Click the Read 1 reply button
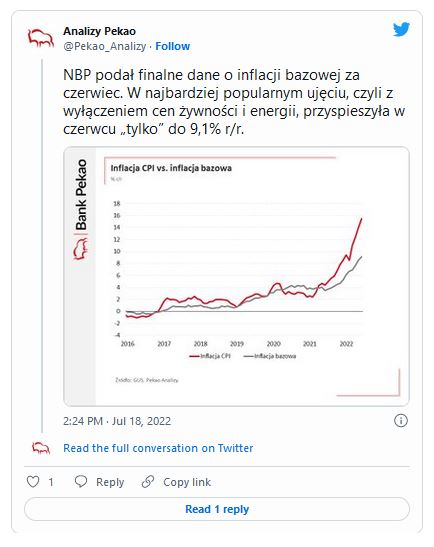The width and height of the screenshot is (434, 547). (217, 509)
